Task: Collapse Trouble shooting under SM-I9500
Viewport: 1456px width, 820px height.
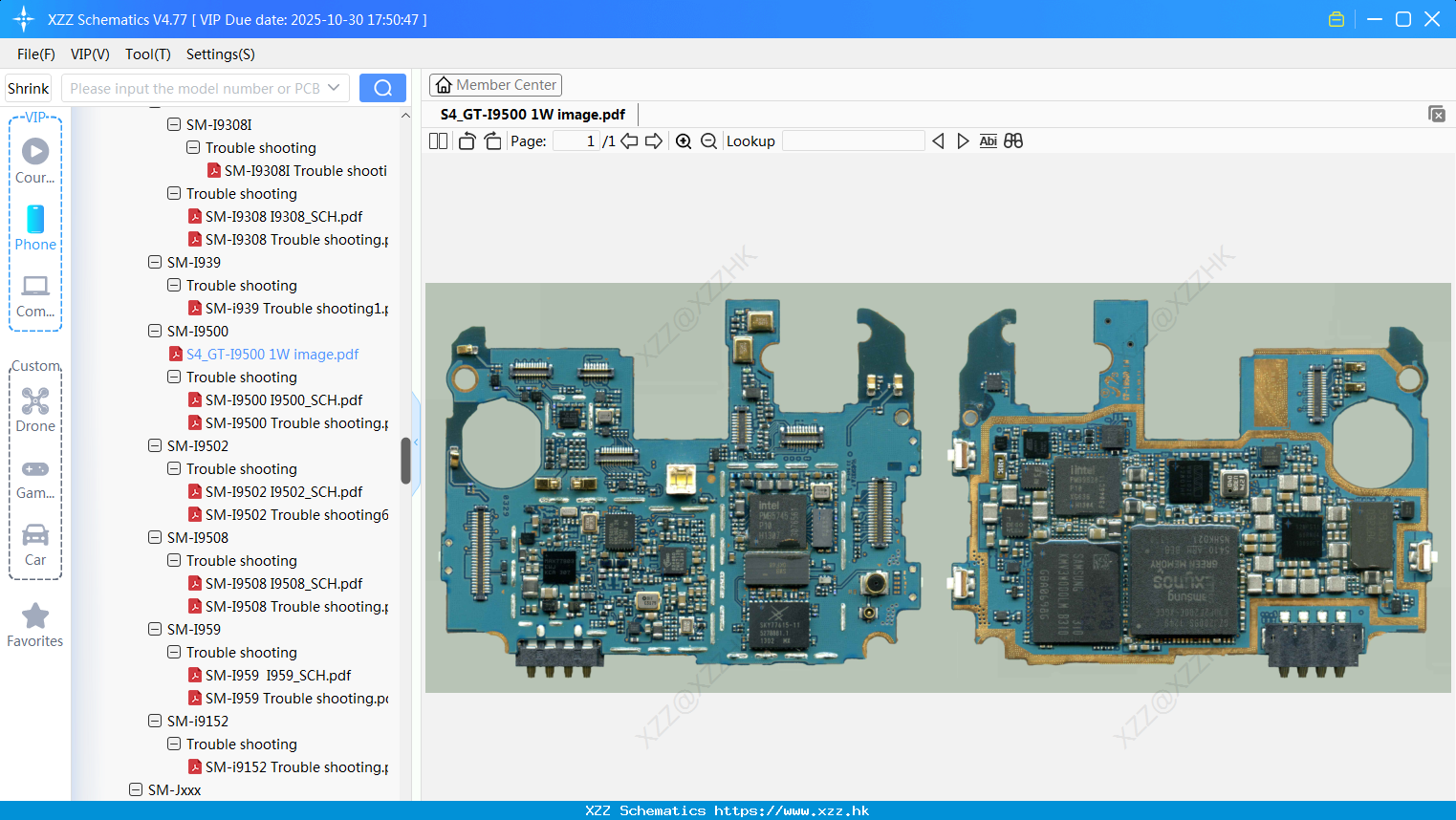Action: pyautogui.click(x=174, y=377)
